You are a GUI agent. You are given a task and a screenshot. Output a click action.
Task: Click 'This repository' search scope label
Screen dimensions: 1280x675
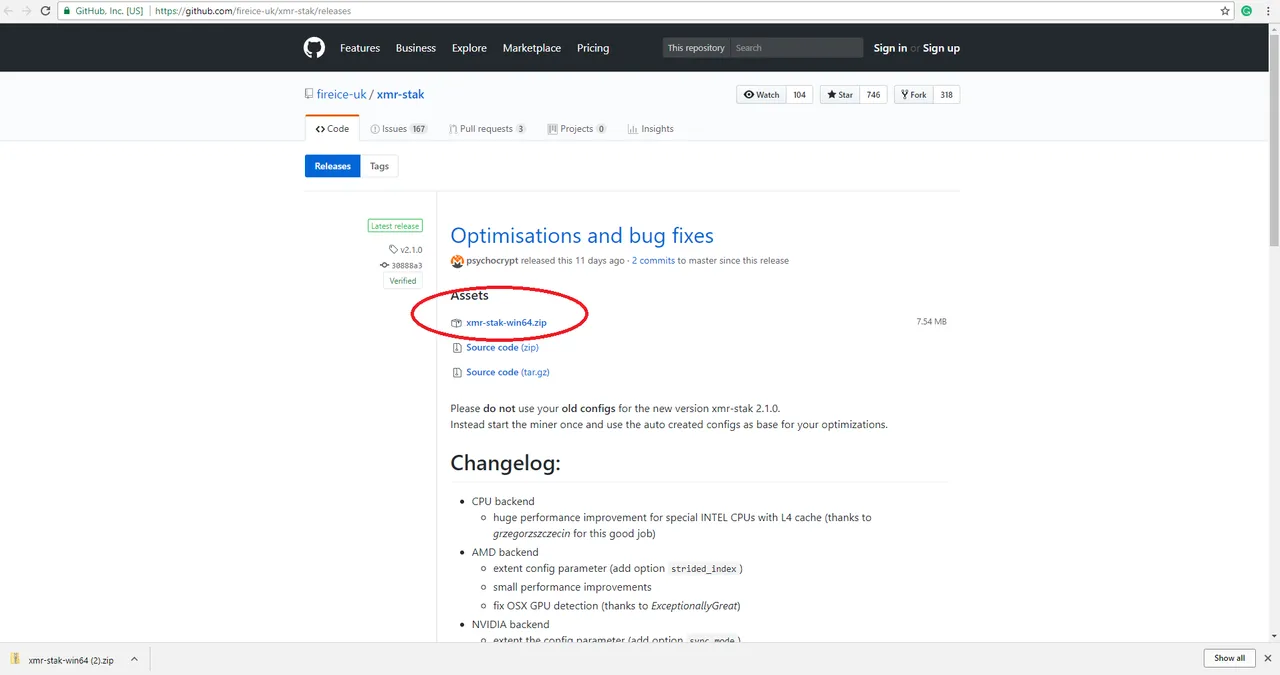tap(696, 48)
